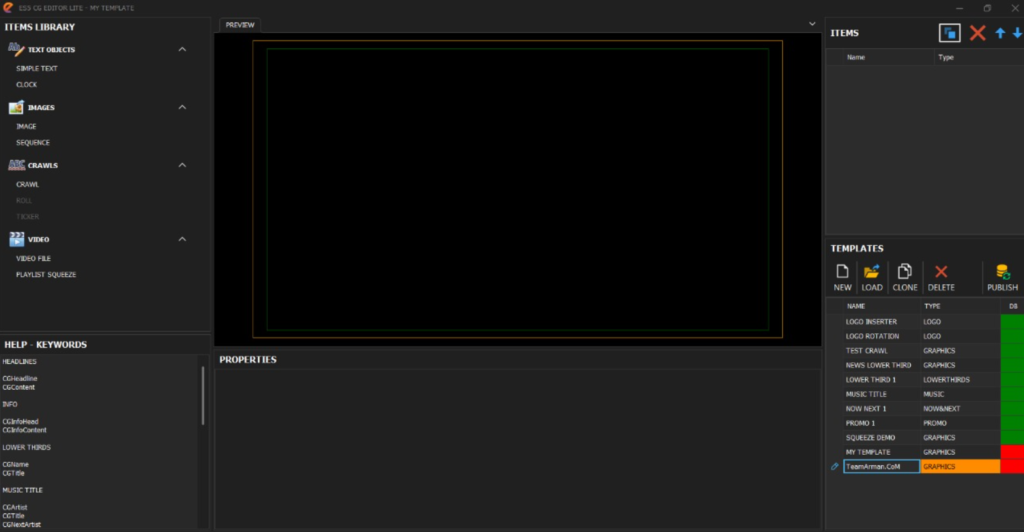Click the Load template folder icon
1024x532 pixels.
pos(871,272)
